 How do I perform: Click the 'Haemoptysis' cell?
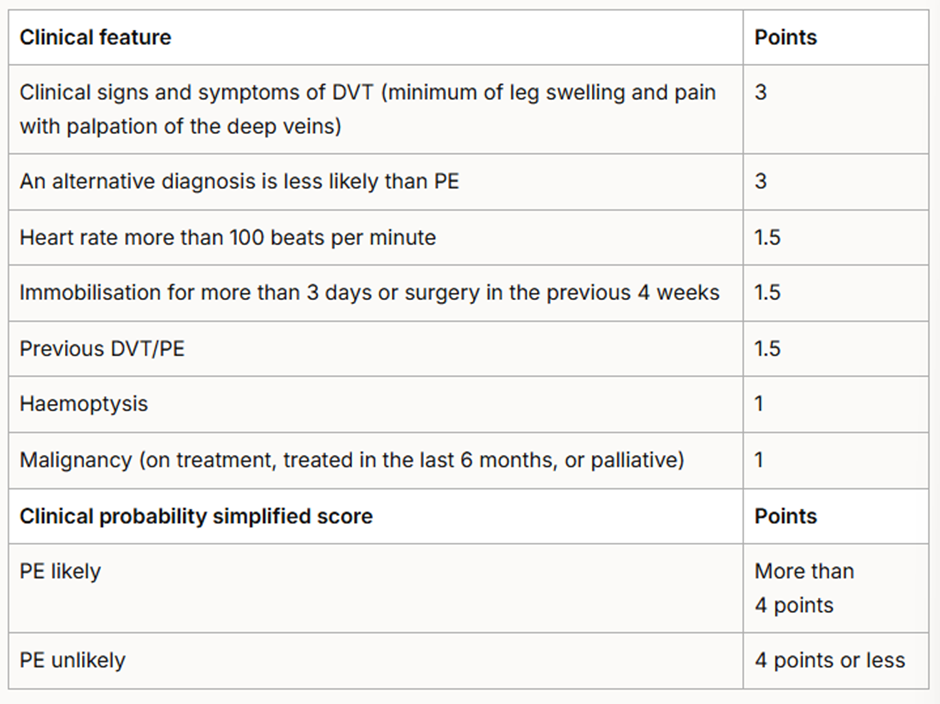click(84, 404)
